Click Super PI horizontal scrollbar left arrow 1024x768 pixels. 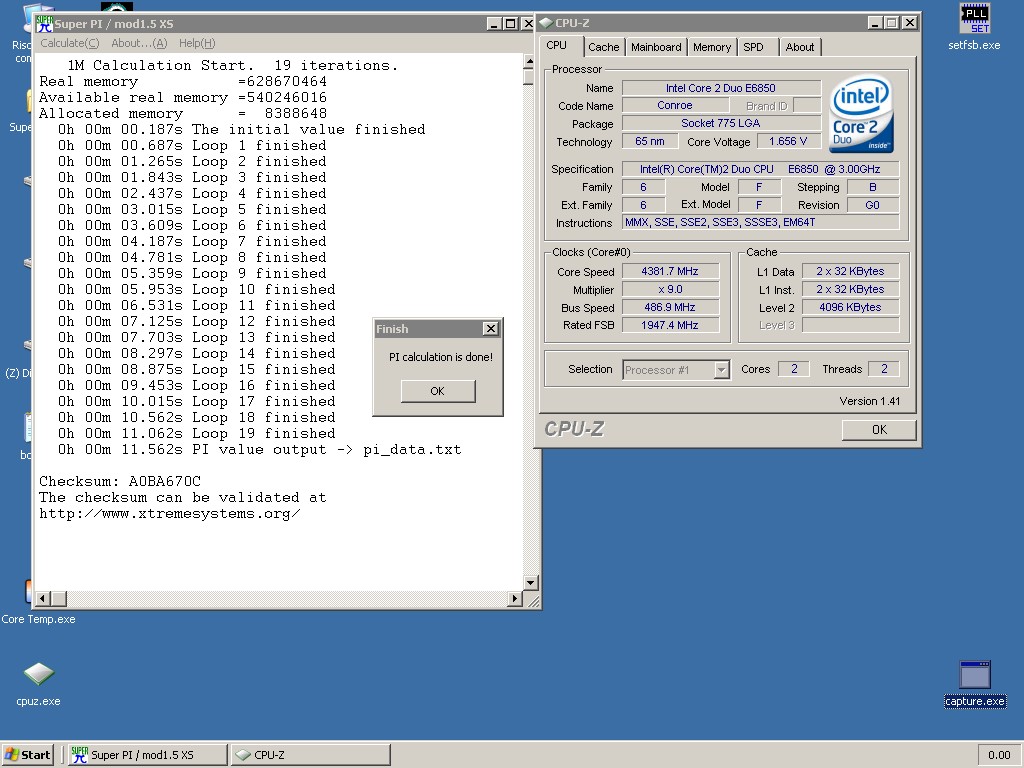(42, 598)
